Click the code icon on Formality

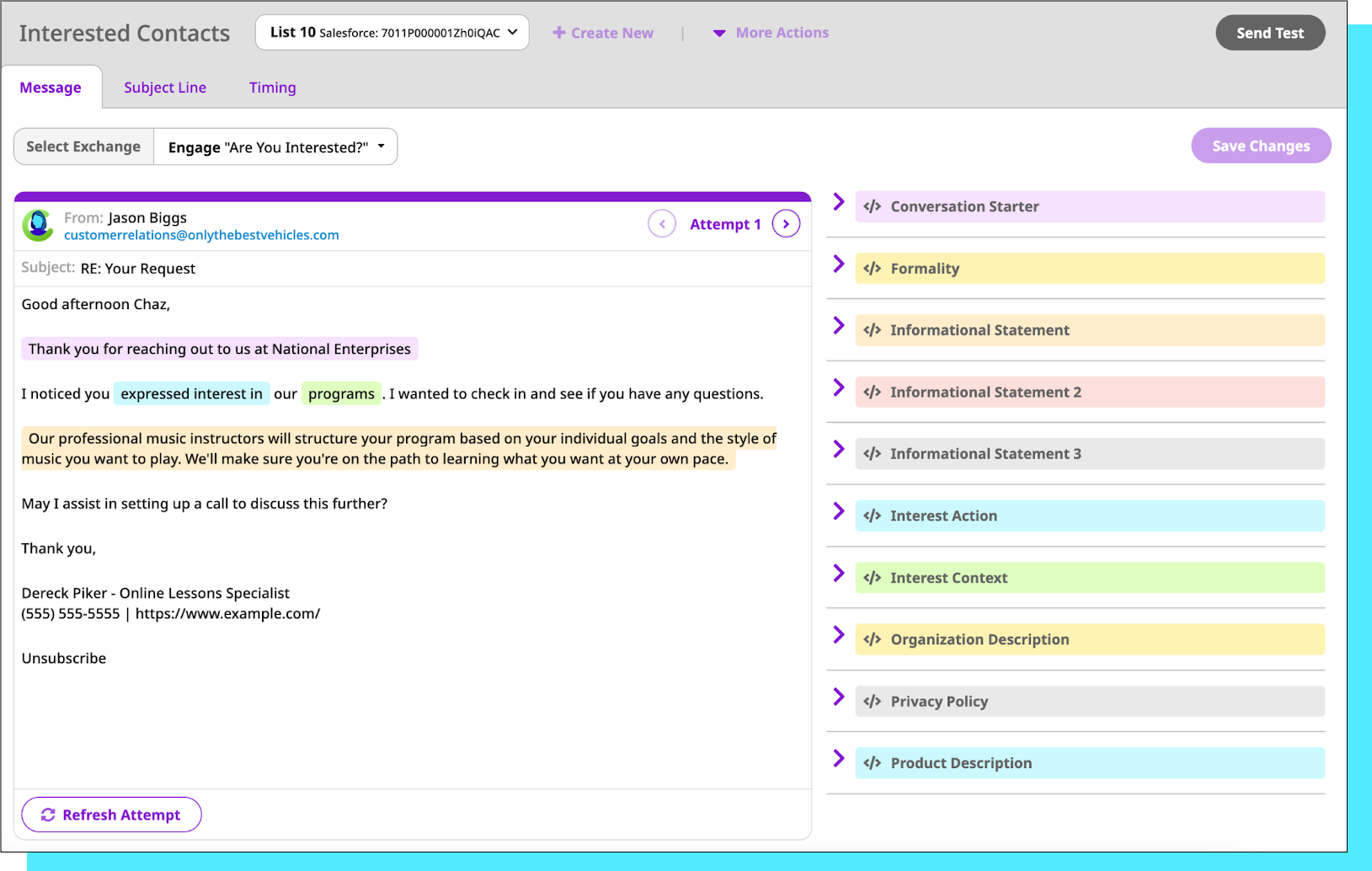pos(873,269)
